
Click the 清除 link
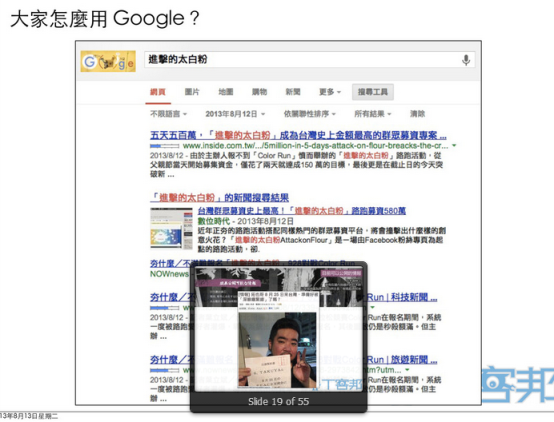(417, 114)
